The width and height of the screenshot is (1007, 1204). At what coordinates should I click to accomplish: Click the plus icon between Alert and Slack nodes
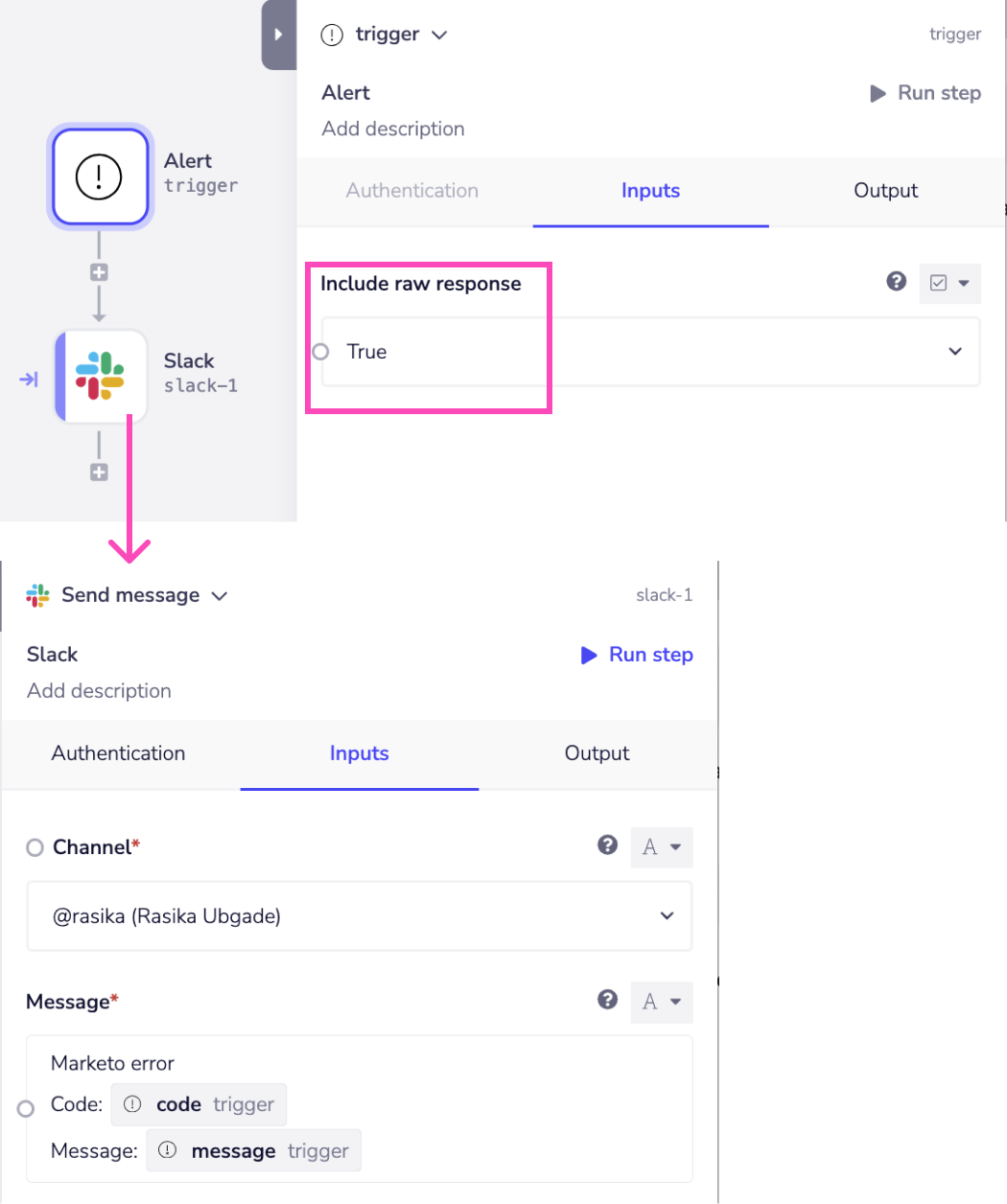tap(99, 271)
